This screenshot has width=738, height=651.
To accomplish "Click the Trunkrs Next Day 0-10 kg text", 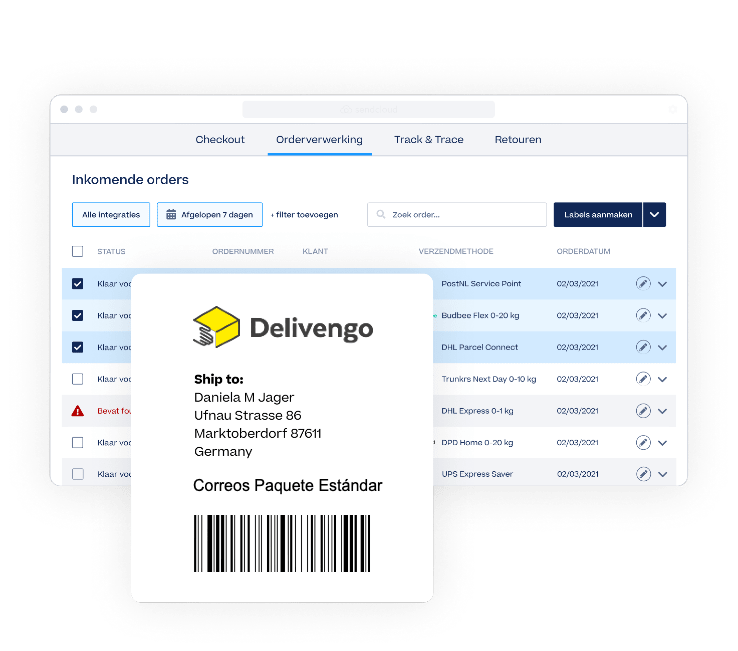I will tap(489, 379).
